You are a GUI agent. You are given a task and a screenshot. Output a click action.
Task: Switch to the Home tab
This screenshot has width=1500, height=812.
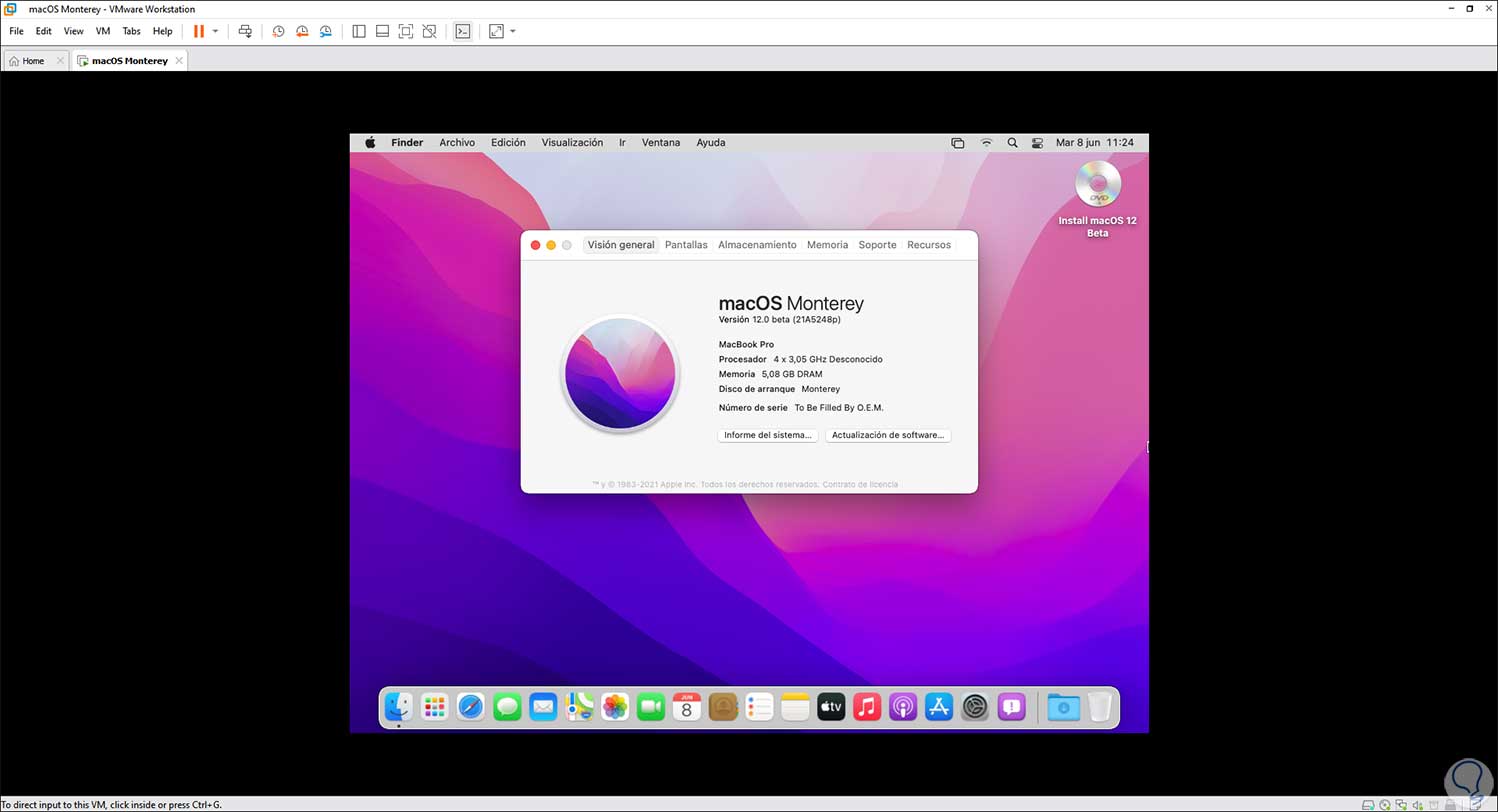pyautogui.click(x=33, y=61)
